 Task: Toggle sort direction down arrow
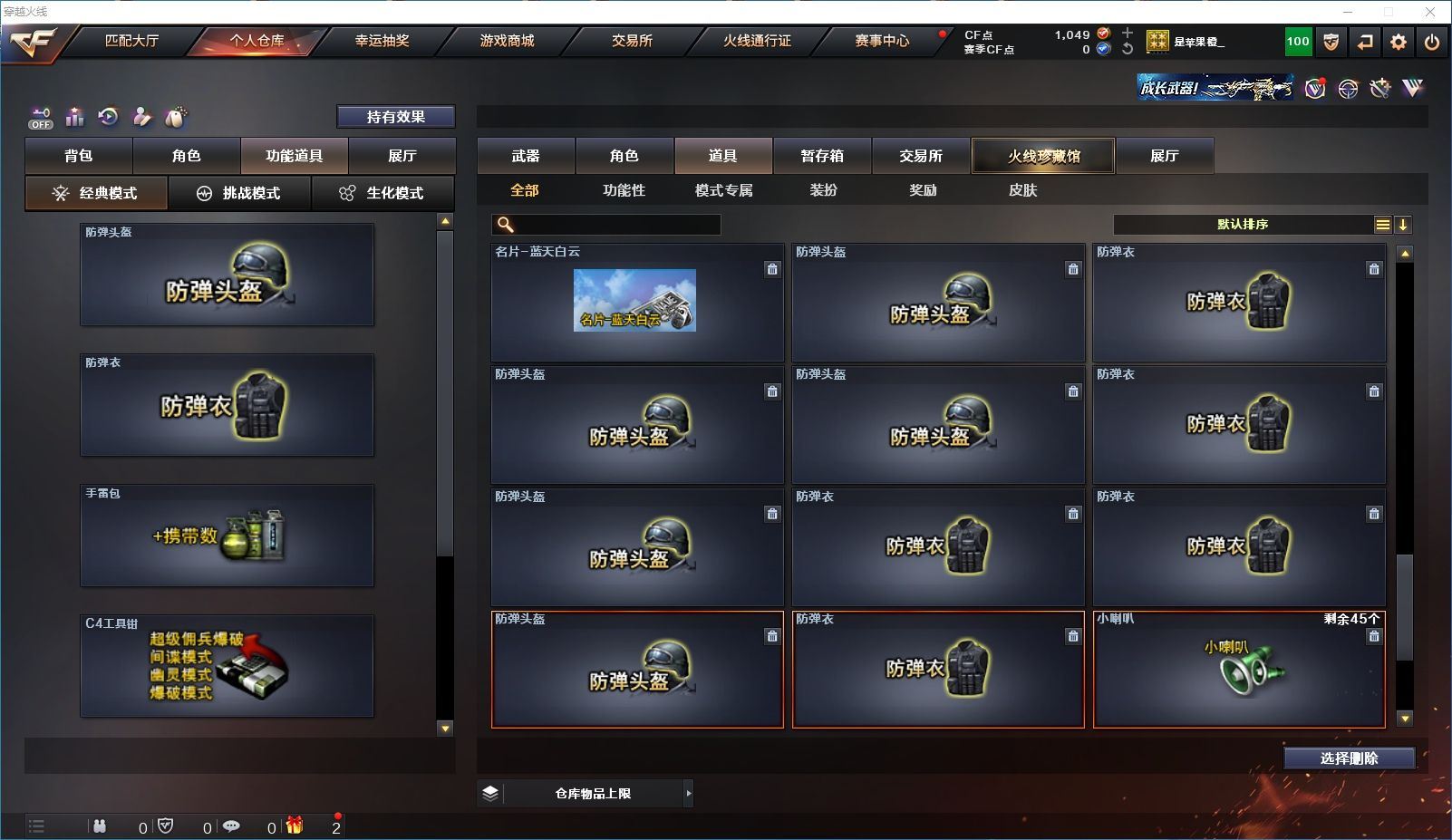click(x=1403, y=225)
